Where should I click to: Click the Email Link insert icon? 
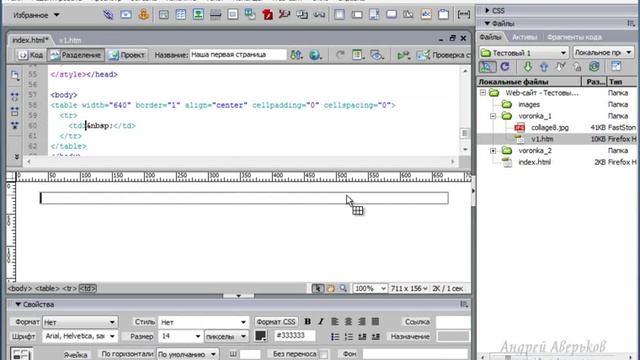tap(126, 15)
